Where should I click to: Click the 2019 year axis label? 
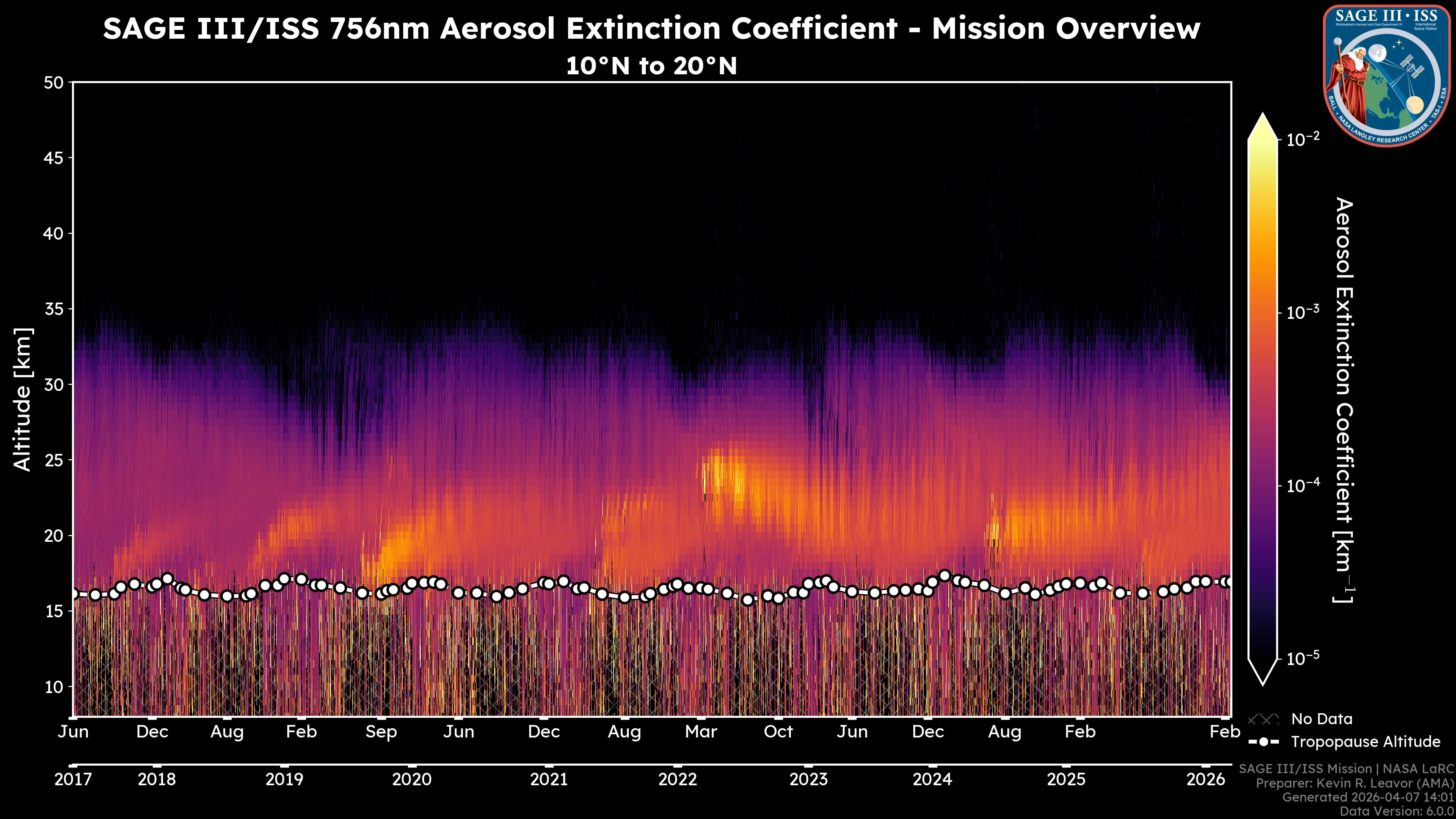coord(284,780)
